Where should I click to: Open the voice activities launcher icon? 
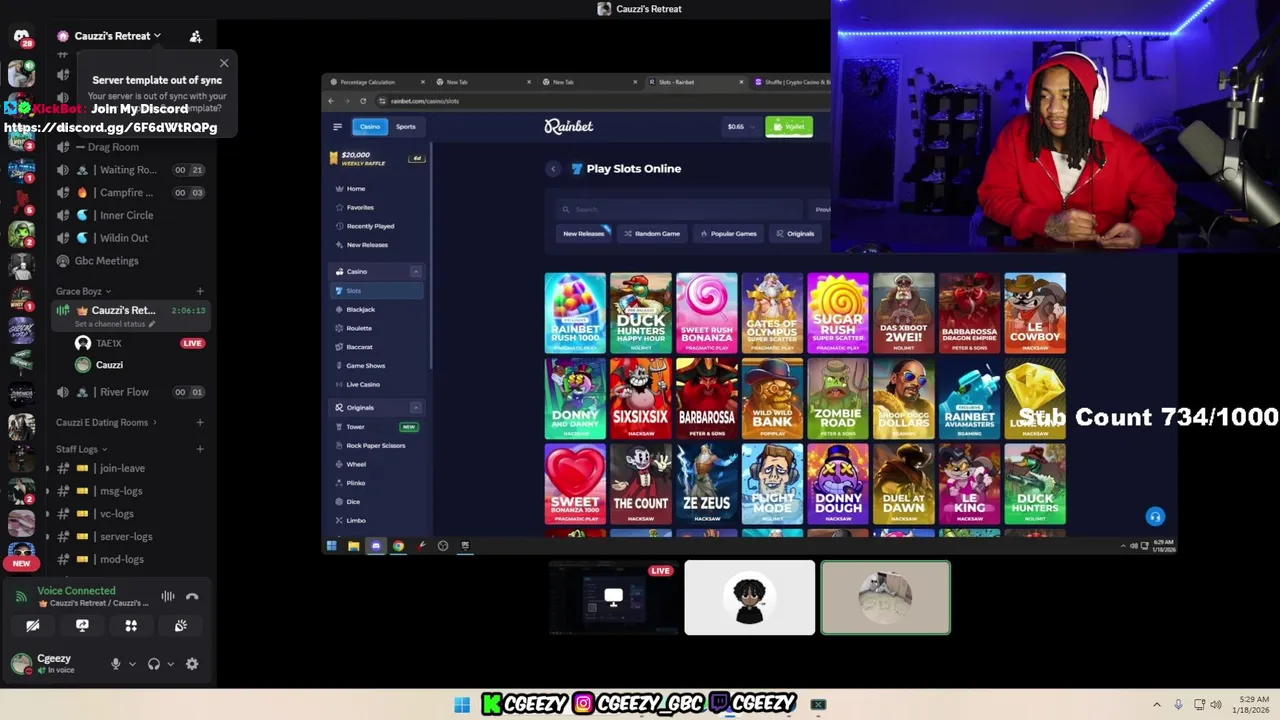[131, 625]
